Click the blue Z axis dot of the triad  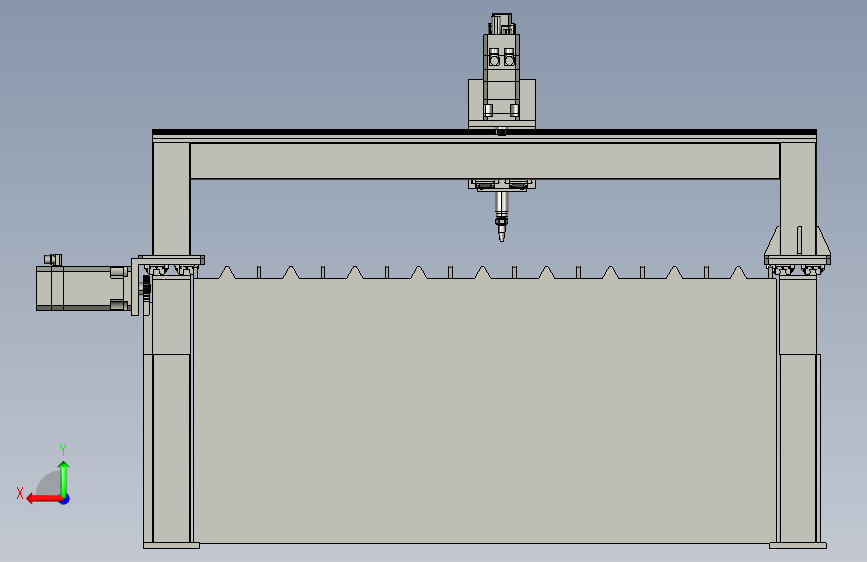(x=65, y=499)
